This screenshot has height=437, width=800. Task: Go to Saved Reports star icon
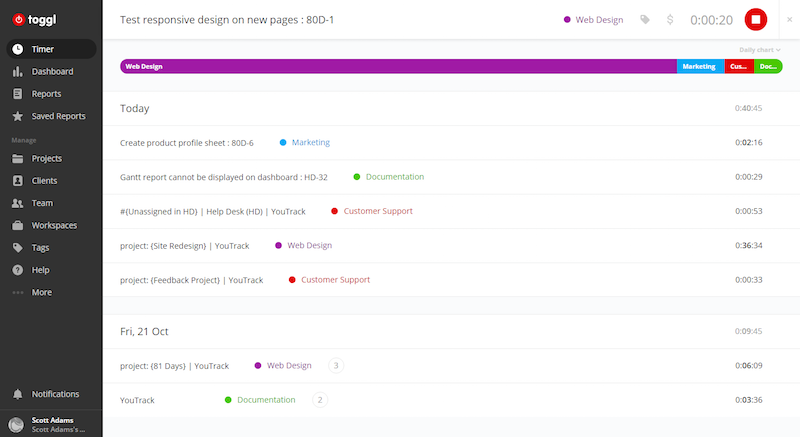coord(18,116)
